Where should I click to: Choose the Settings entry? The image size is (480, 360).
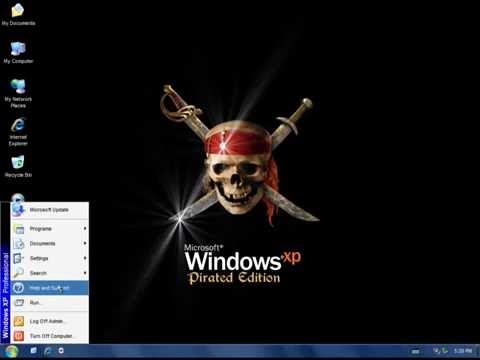pos(50,258)
